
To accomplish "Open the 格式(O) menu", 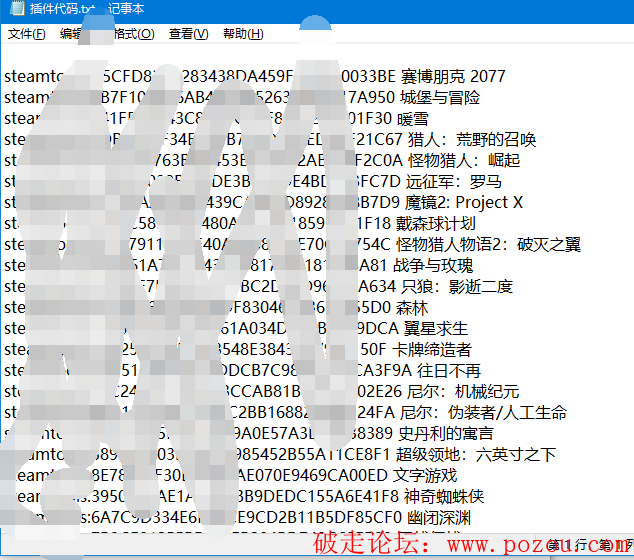I will (133, 34).
